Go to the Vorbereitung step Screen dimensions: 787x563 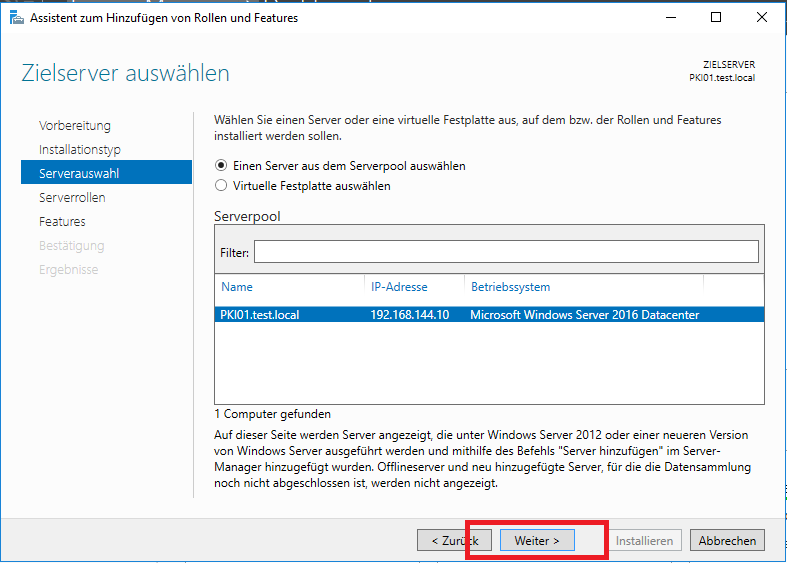click(75, 126)
